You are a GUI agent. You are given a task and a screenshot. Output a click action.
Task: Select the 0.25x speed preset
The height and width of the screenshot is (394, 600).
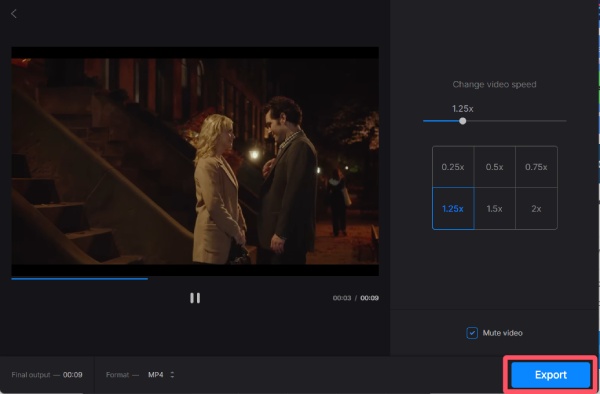click(x=453, y=167)
